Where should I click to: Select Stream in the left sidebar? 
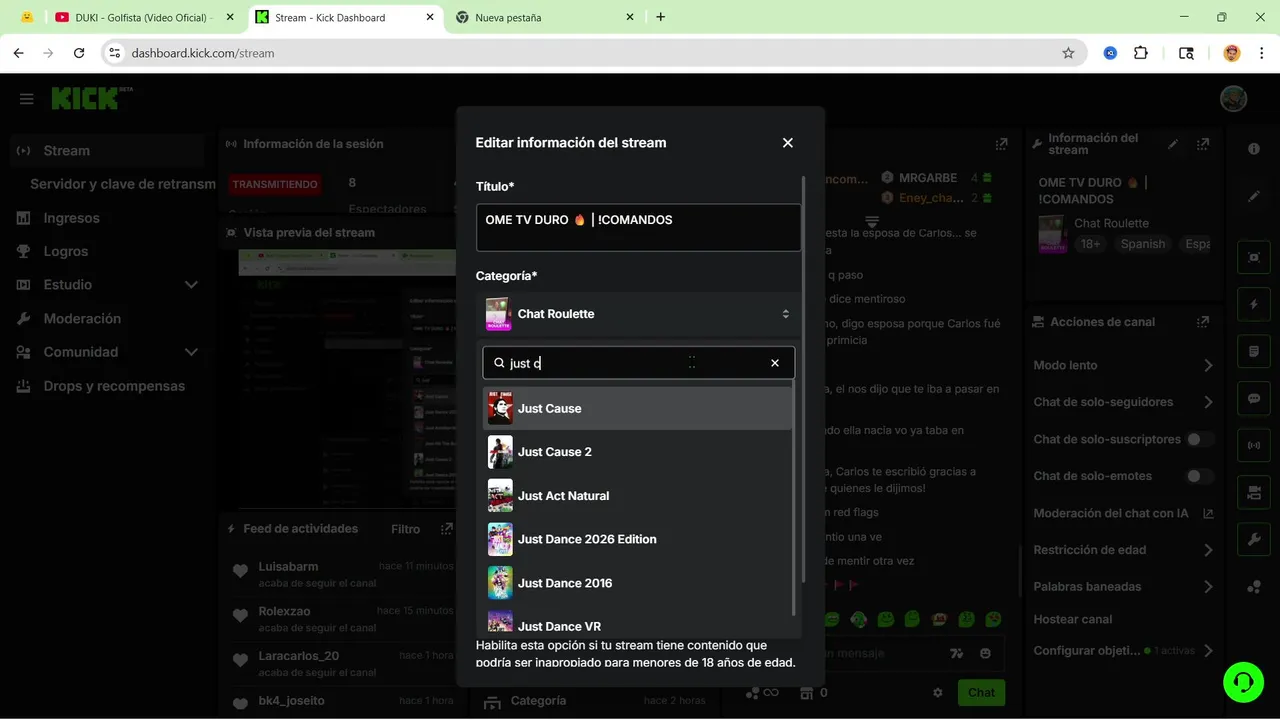(x=108, y=151)
